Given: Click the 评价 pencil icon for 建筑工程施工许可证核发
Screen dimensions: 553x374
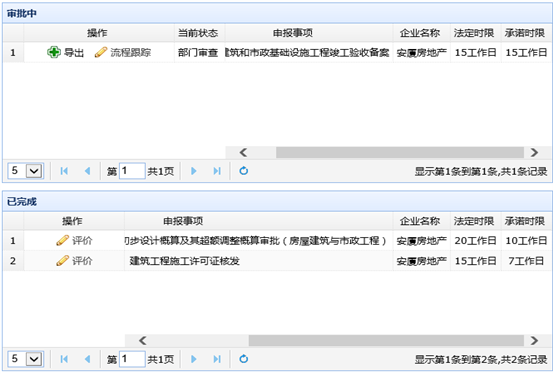Looking at the screenshot, I should [62, 261].
